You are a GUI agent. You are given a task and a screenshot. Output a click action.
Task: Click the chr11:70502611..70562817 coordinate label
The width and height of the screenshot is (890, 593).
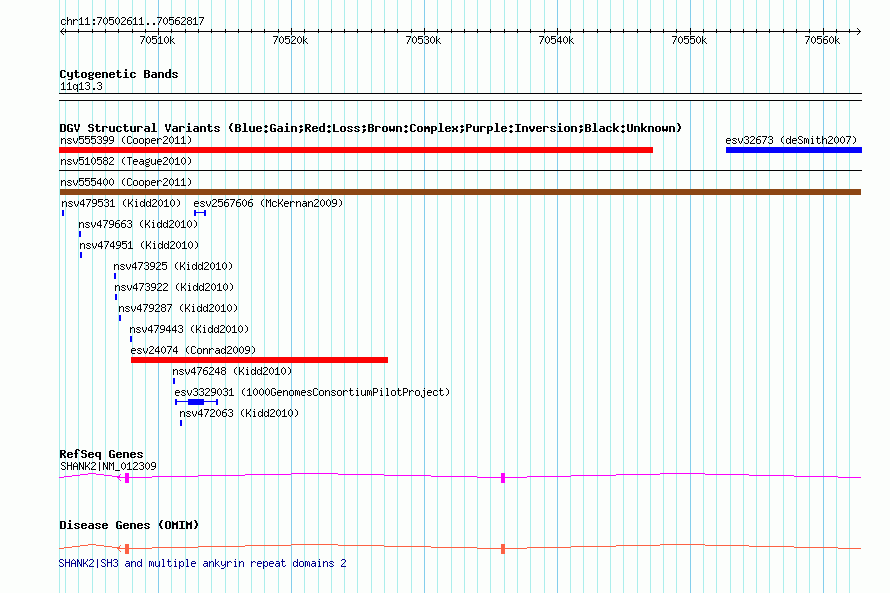[x=132, y=22]
